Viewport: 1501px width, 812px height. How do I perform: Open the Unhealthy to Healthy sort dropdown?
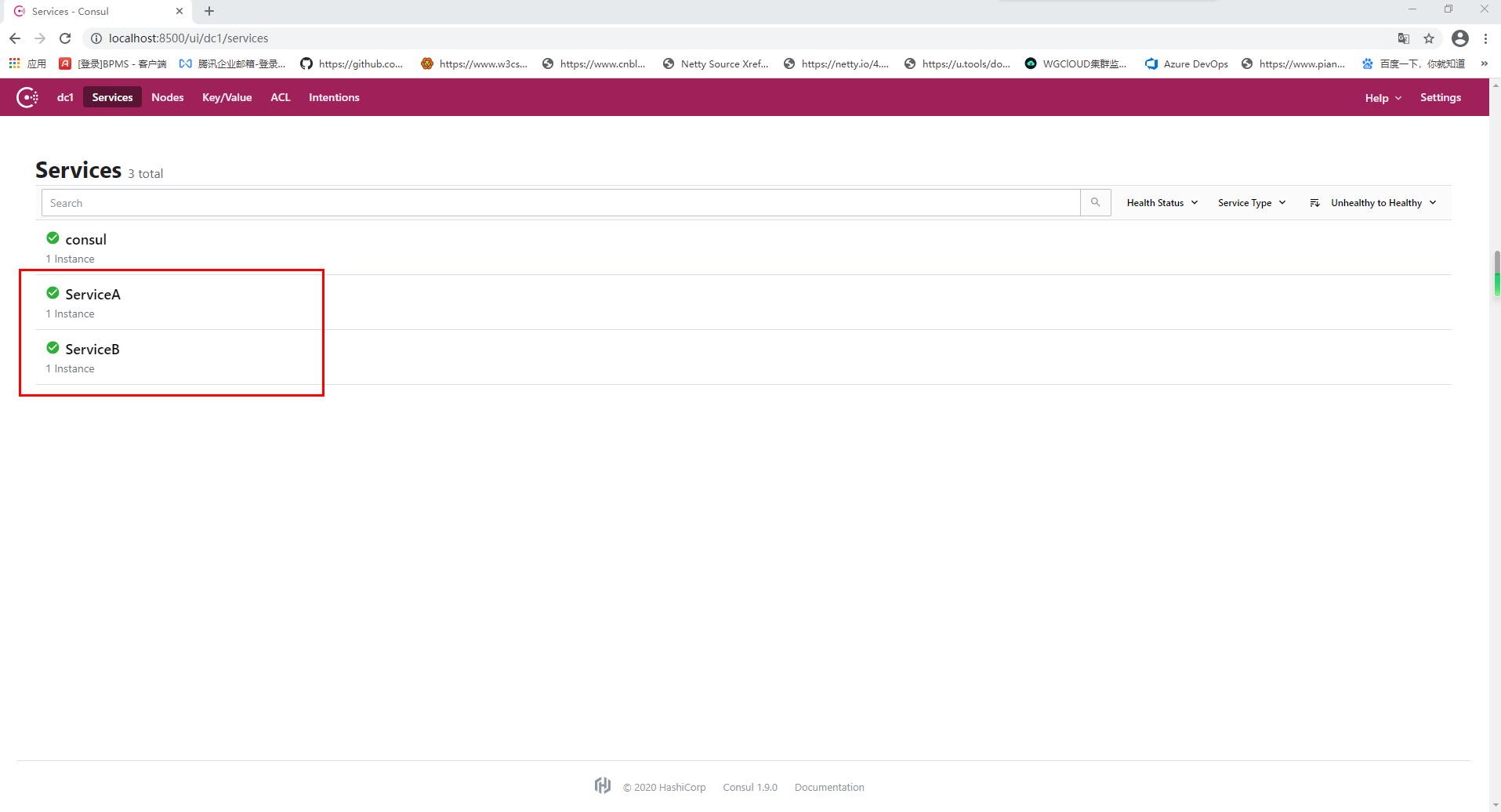point(1373,202)
